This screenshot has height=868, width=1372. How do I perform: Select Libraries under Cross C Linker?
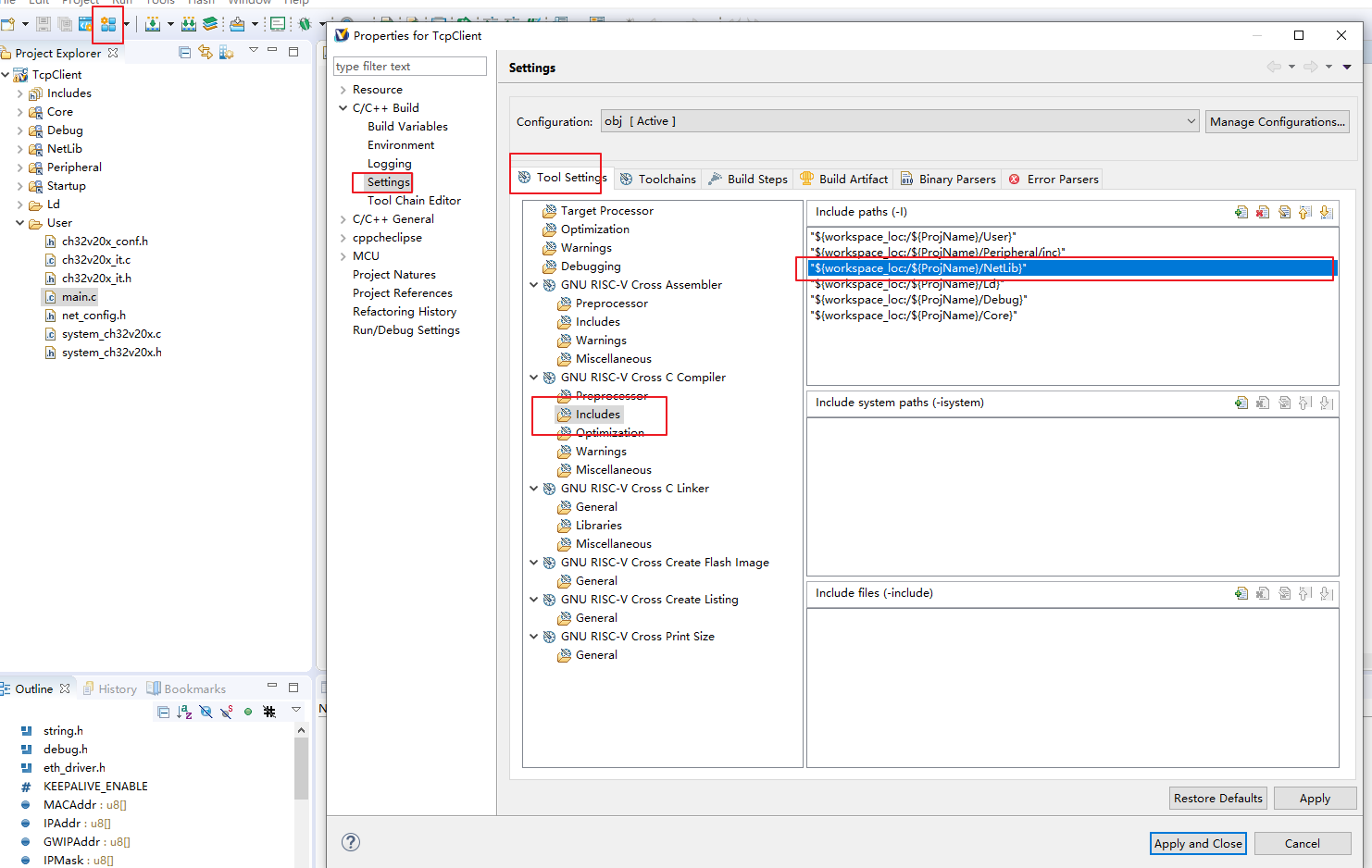pos(598,526)
